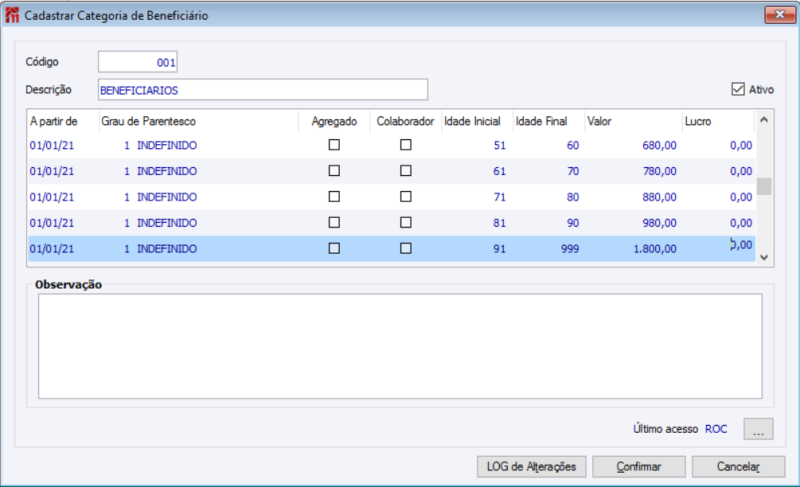Screen dimensions: 800x487
Task: Click Idade Inicial cell 51
Action: [x=499, y=145]
